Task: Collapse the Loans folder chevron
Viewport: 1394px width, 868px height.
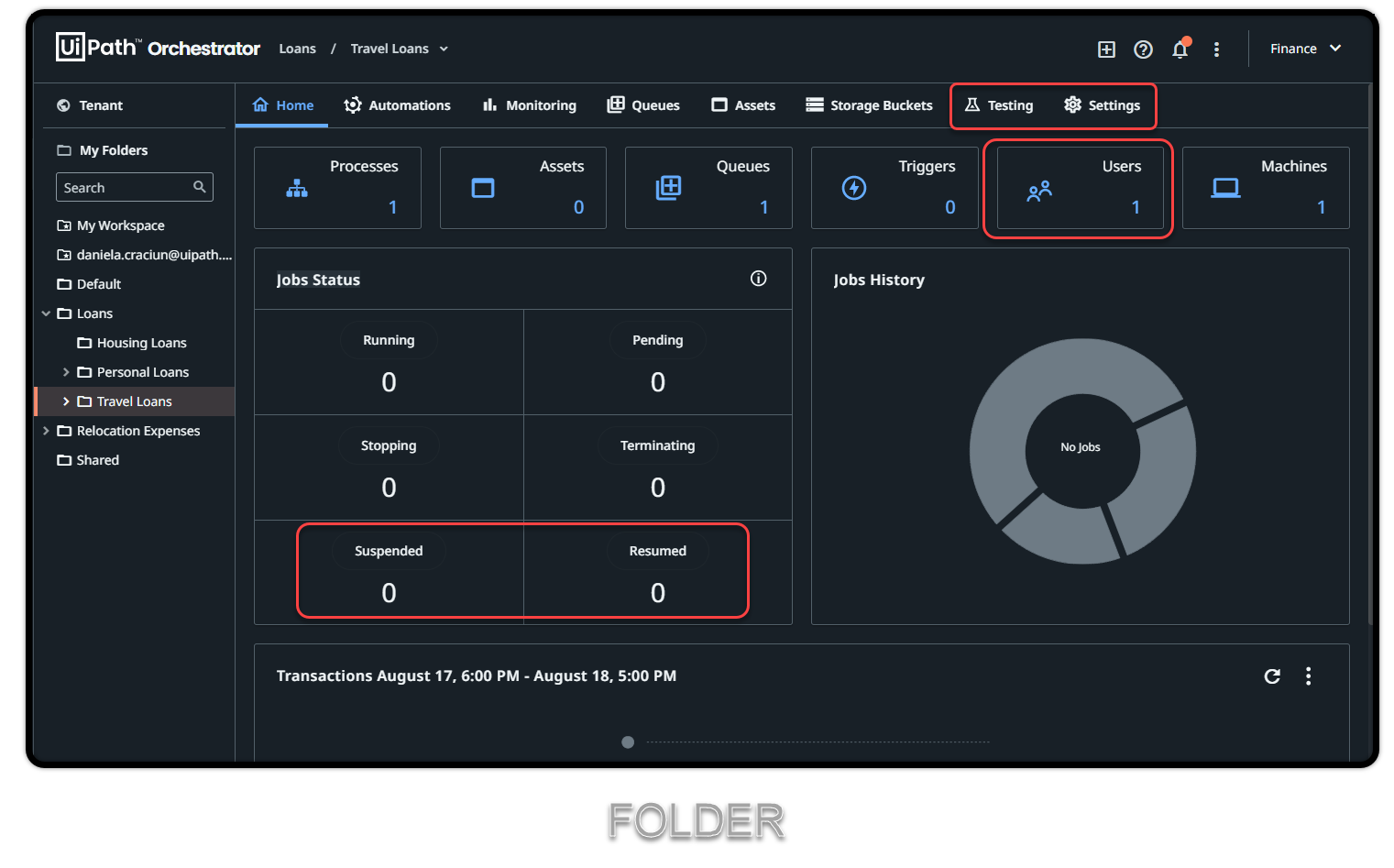Action: [x=46, y=313]
